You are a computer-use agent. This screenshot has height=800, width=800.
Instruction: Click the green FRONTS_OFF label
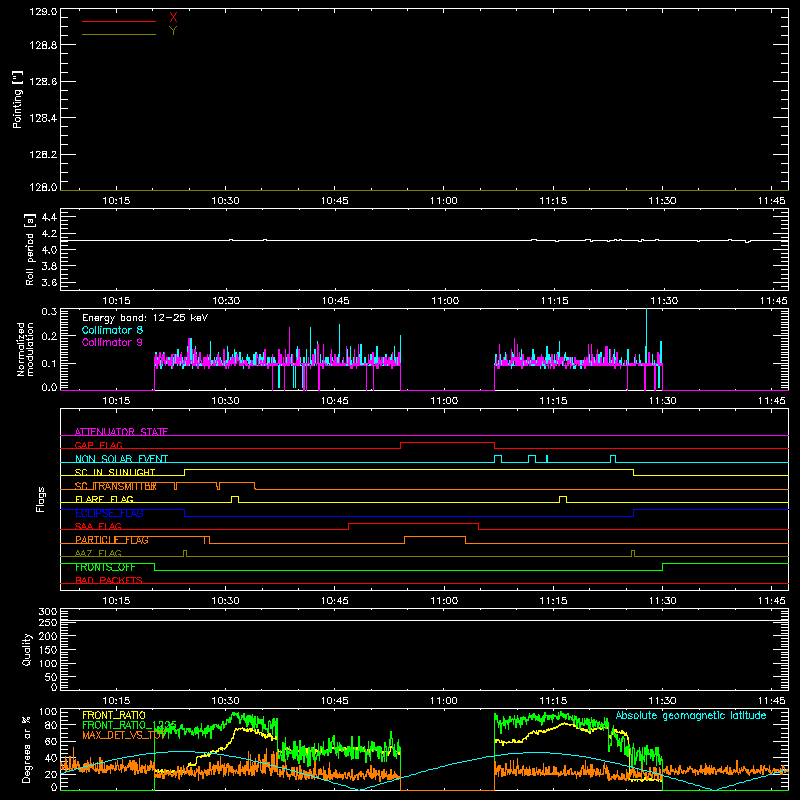105,567
